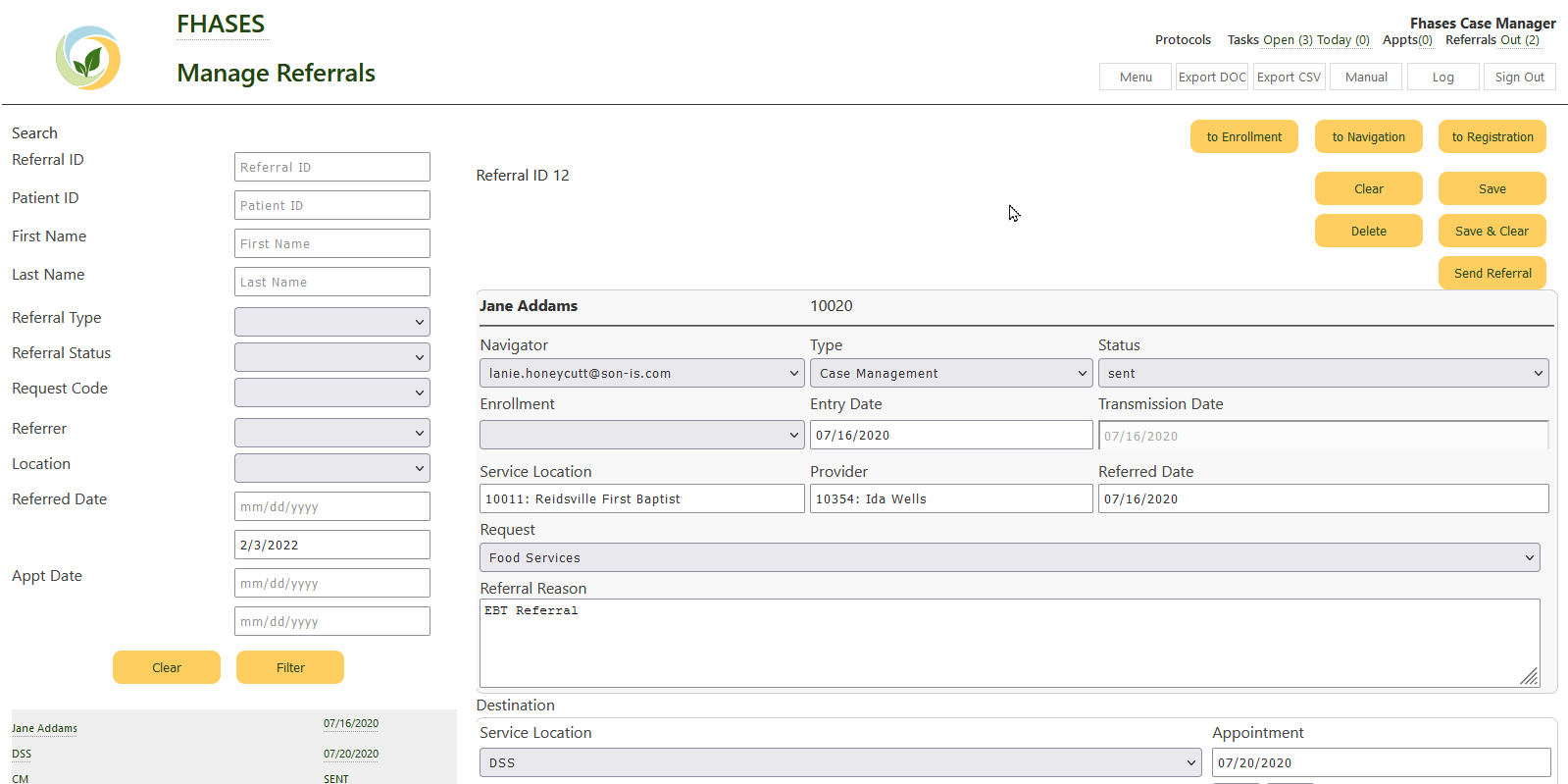Click the Clear button beside Save
This screenshot has width=1568, height=784.
tap(1368, 188)
